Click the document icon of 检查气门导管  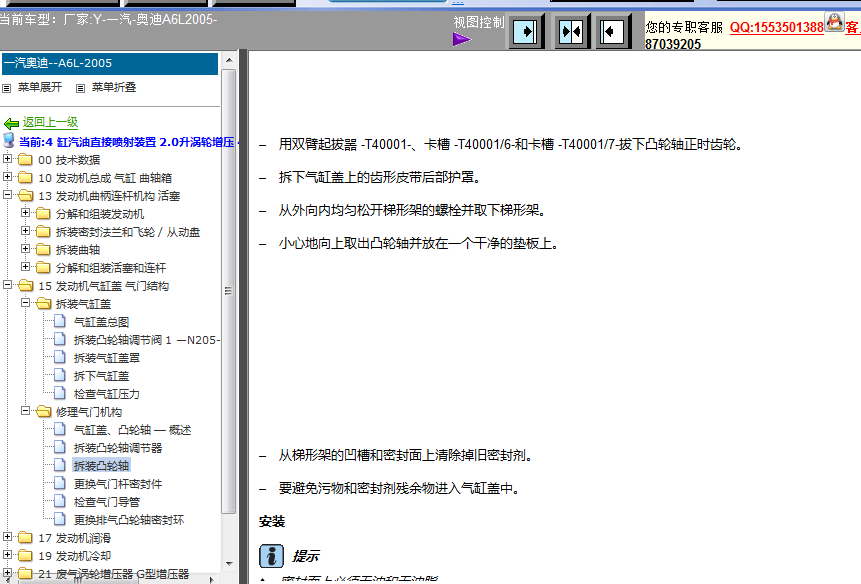coord(60,502)
